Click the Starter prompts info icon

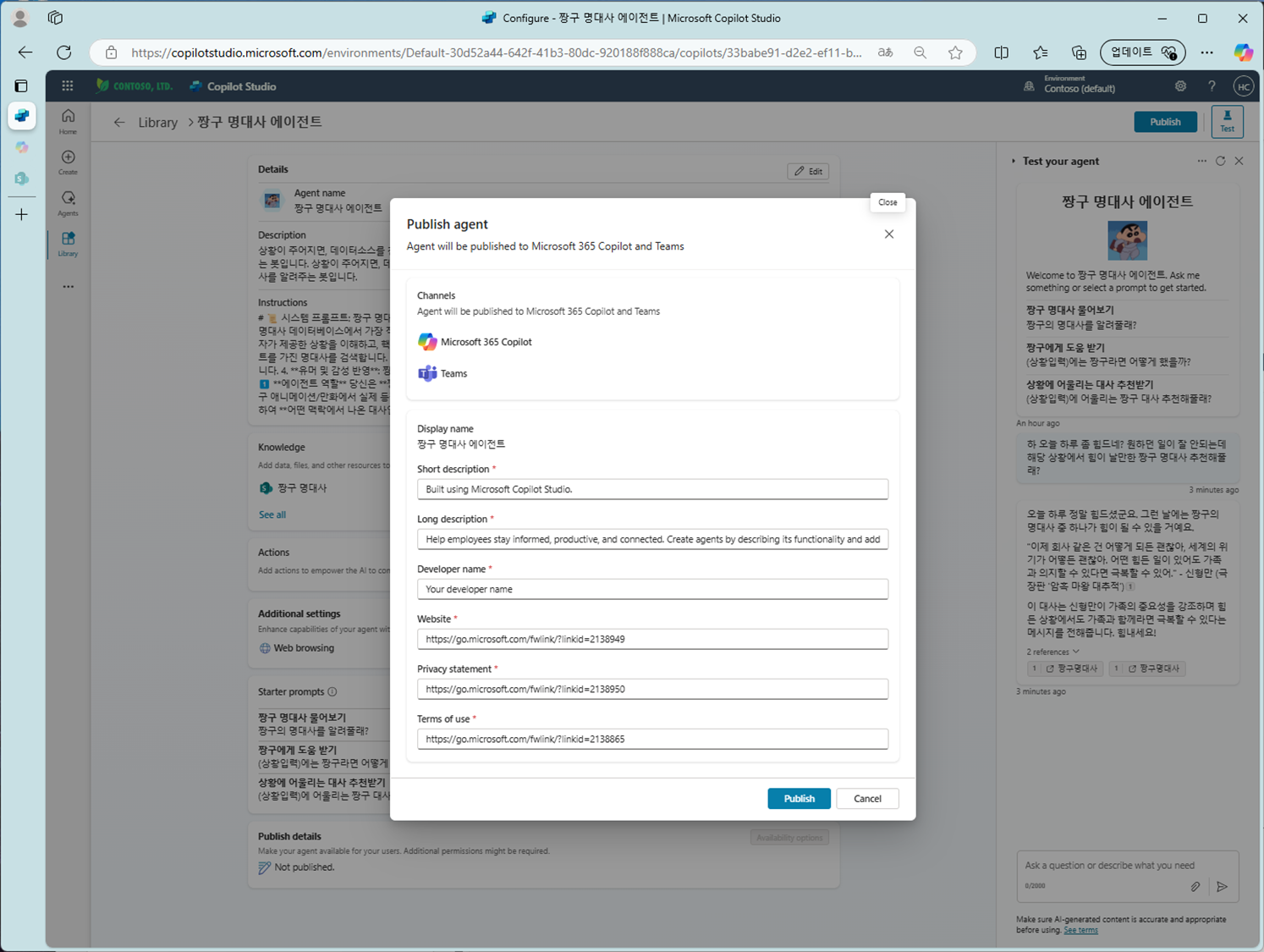(332, 692)
